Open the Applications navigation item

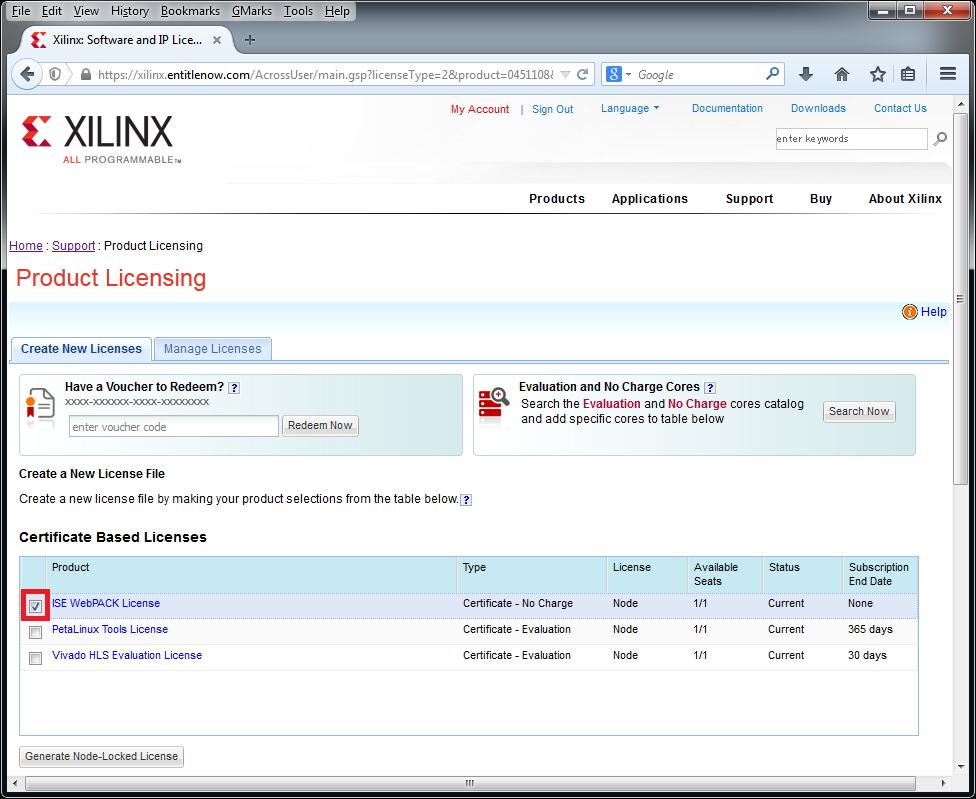(650, 199)
